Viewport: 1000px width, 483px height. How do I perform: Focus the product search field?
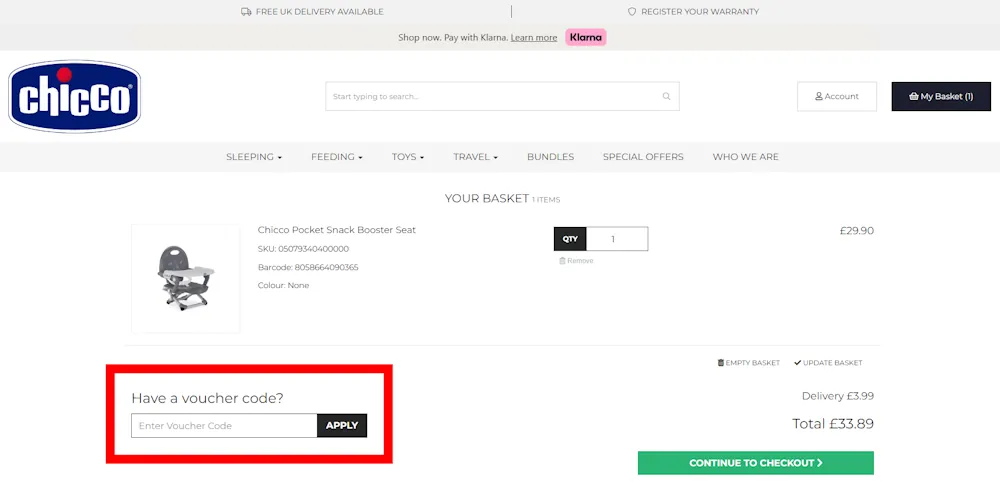tap(502, 96)
